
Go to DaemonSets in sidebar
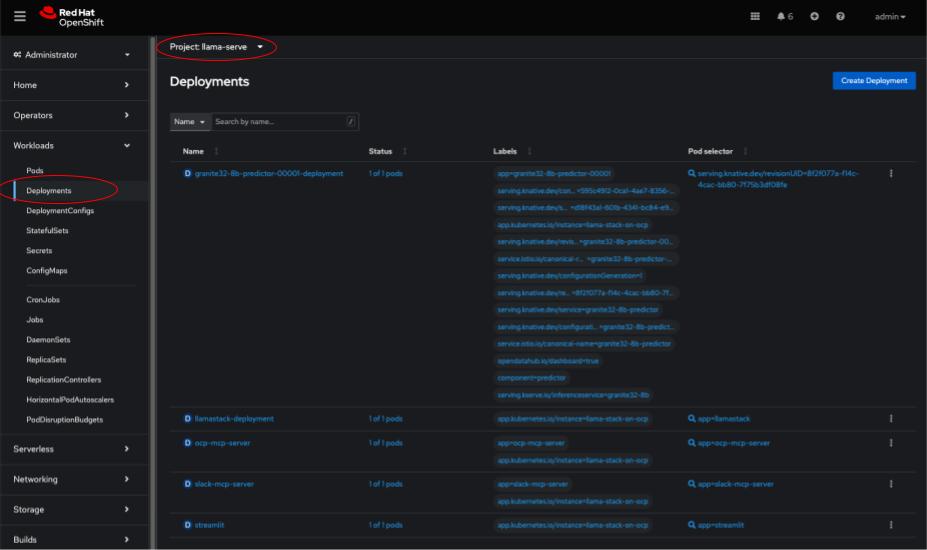coord(48,339)
